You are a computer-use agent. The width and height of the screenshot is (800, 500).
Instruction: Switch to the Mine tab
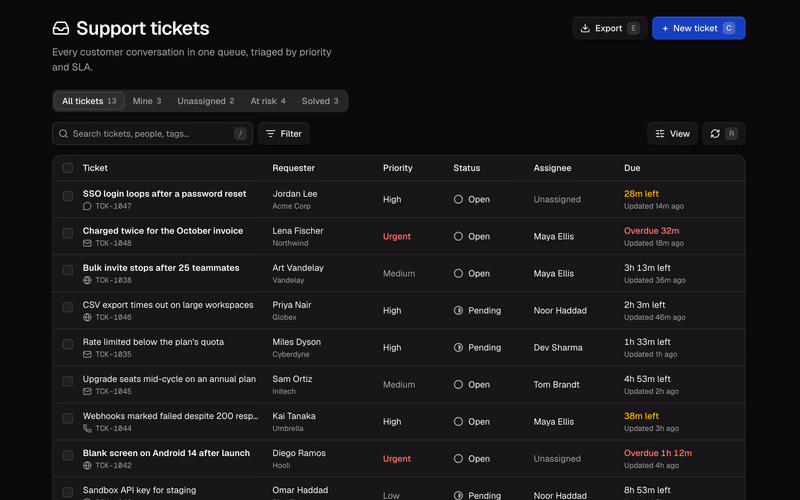147,101
